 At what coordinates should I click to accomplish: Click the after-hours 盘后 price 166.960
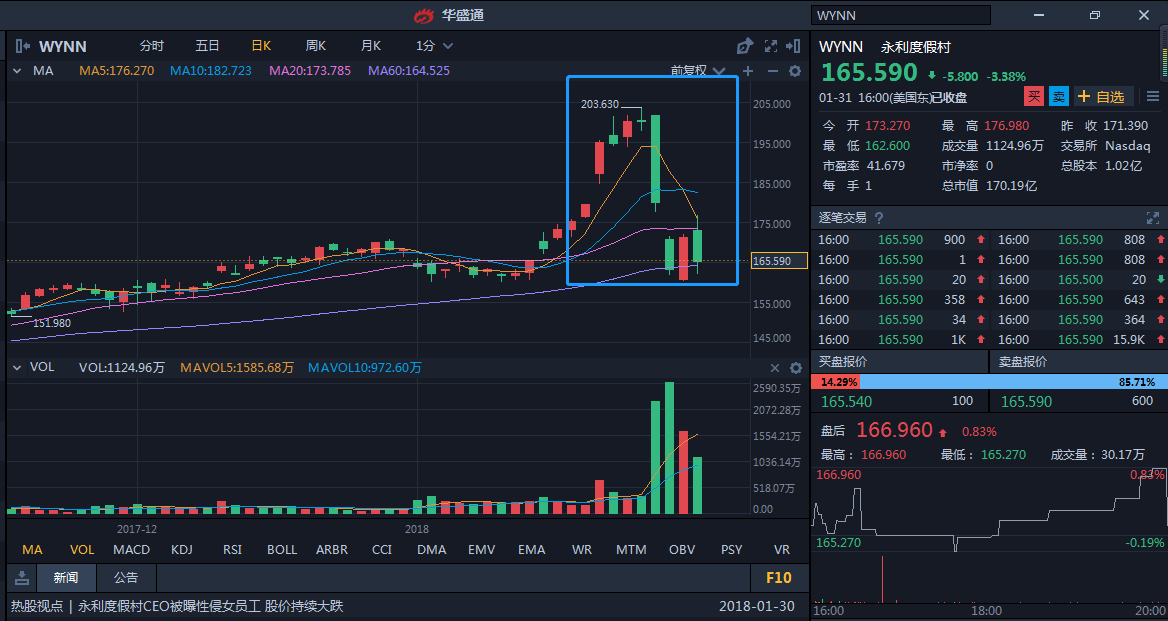tap(894, 430)
